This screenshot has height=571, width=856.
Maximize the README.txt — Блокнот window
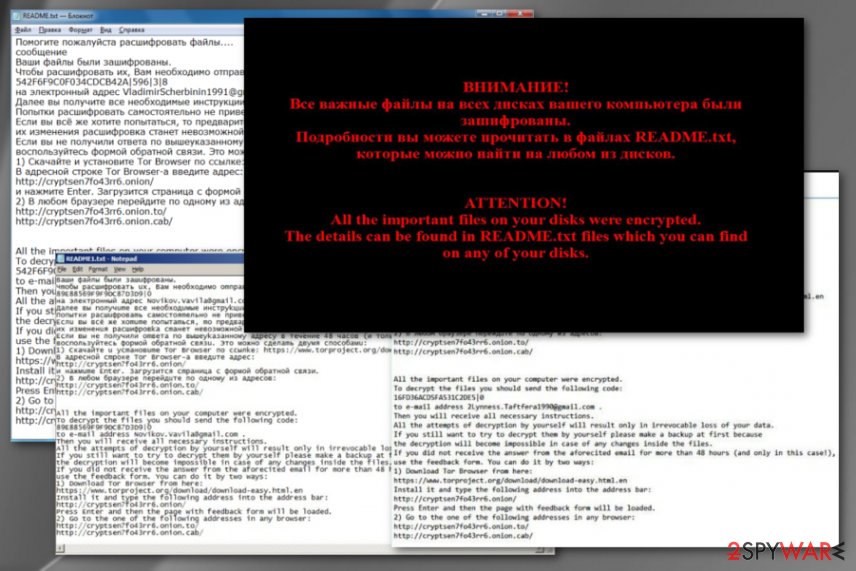[x=500, y=13]
